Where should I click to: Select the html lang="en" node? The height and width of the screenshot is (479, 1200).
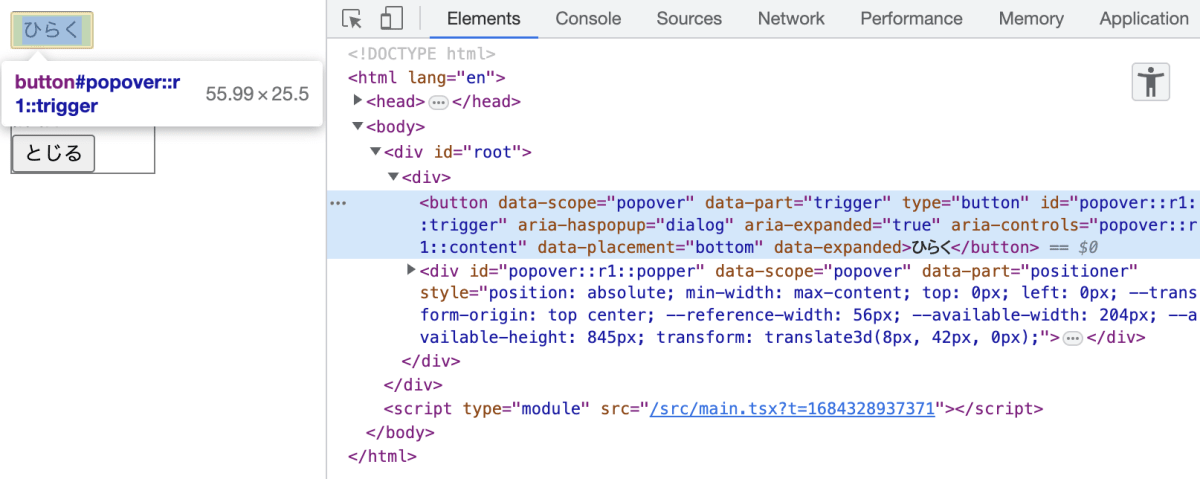click(427, 77)
